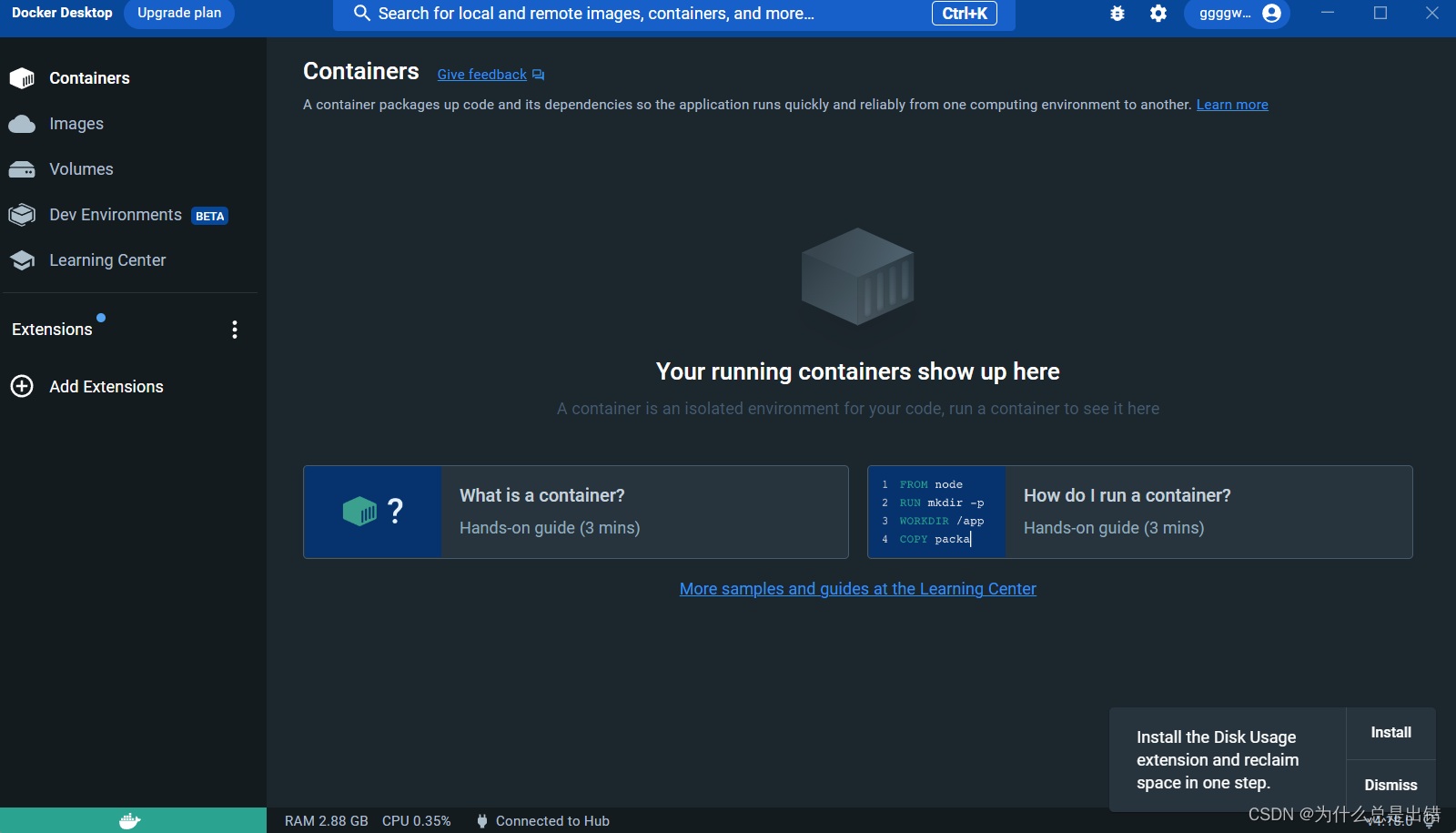Open the Containers section icon in sidebar
The width and height of the screenshot is (1456, 833).
click(22, 78)
